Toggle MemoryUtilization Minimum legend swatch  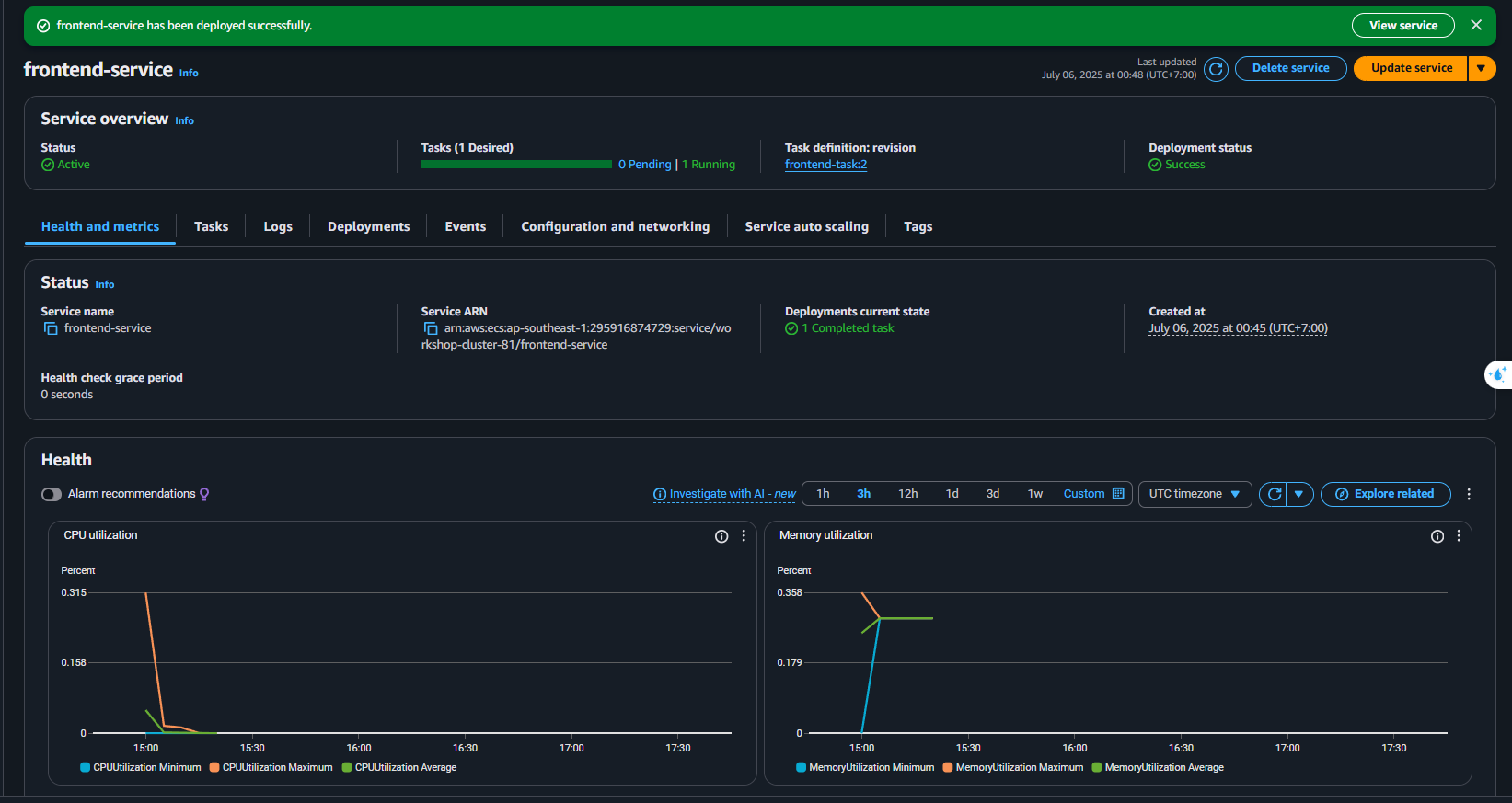(x=801, y=767)
